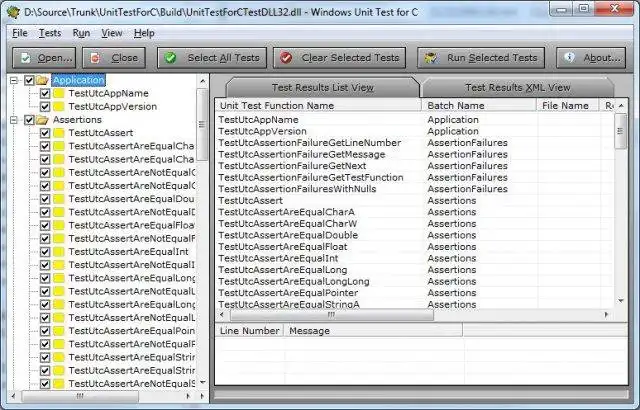Image resolution: width=640 pixels, height=410 pixels.
Task: Click the Message column header
Action: 373,330
